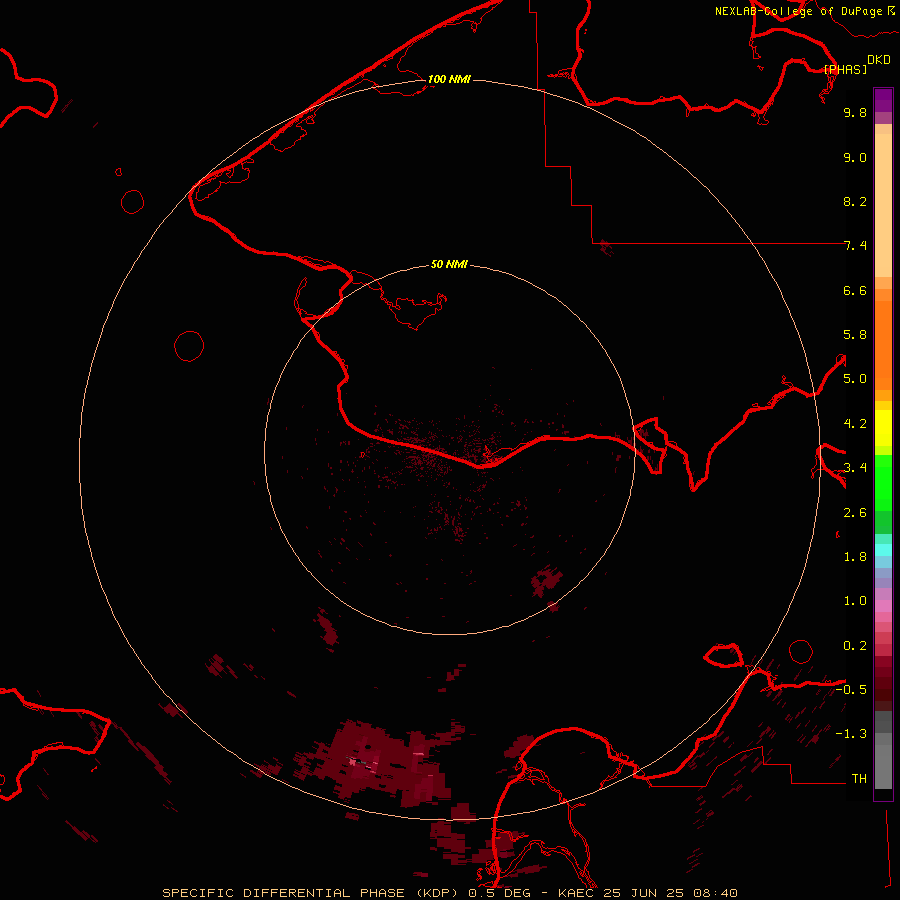Click the 8.2 color scale value

tap(855, 202)
